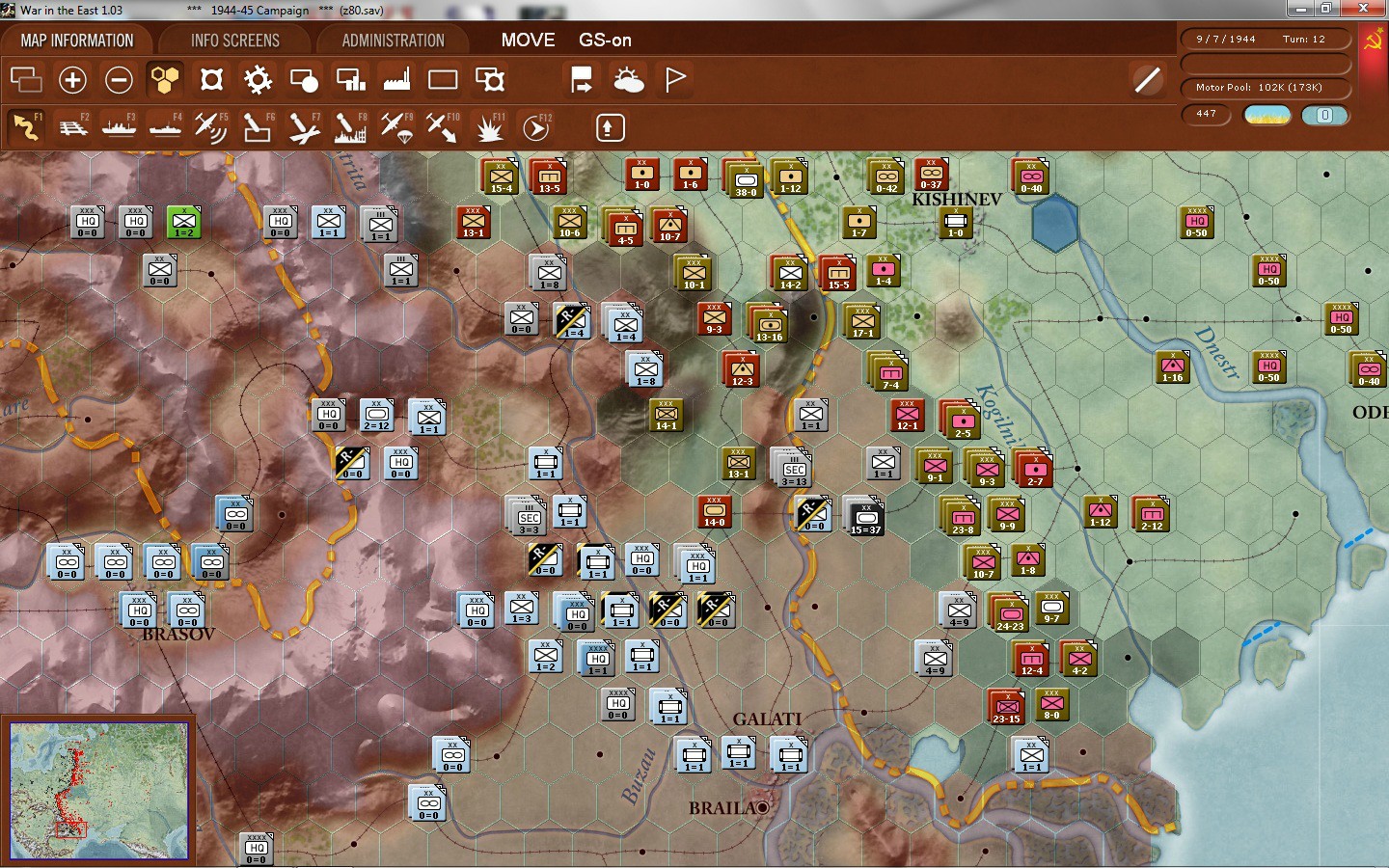Toggle the yellow hex grid display

pyautogui.click(x=165, y=80)
